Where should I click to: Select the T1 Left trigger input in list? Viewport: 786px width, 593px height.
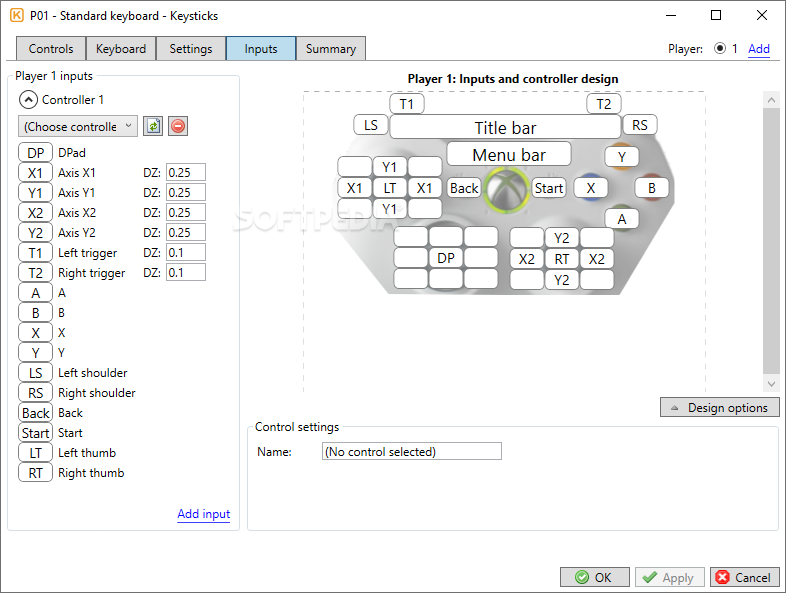click(36, 253)
